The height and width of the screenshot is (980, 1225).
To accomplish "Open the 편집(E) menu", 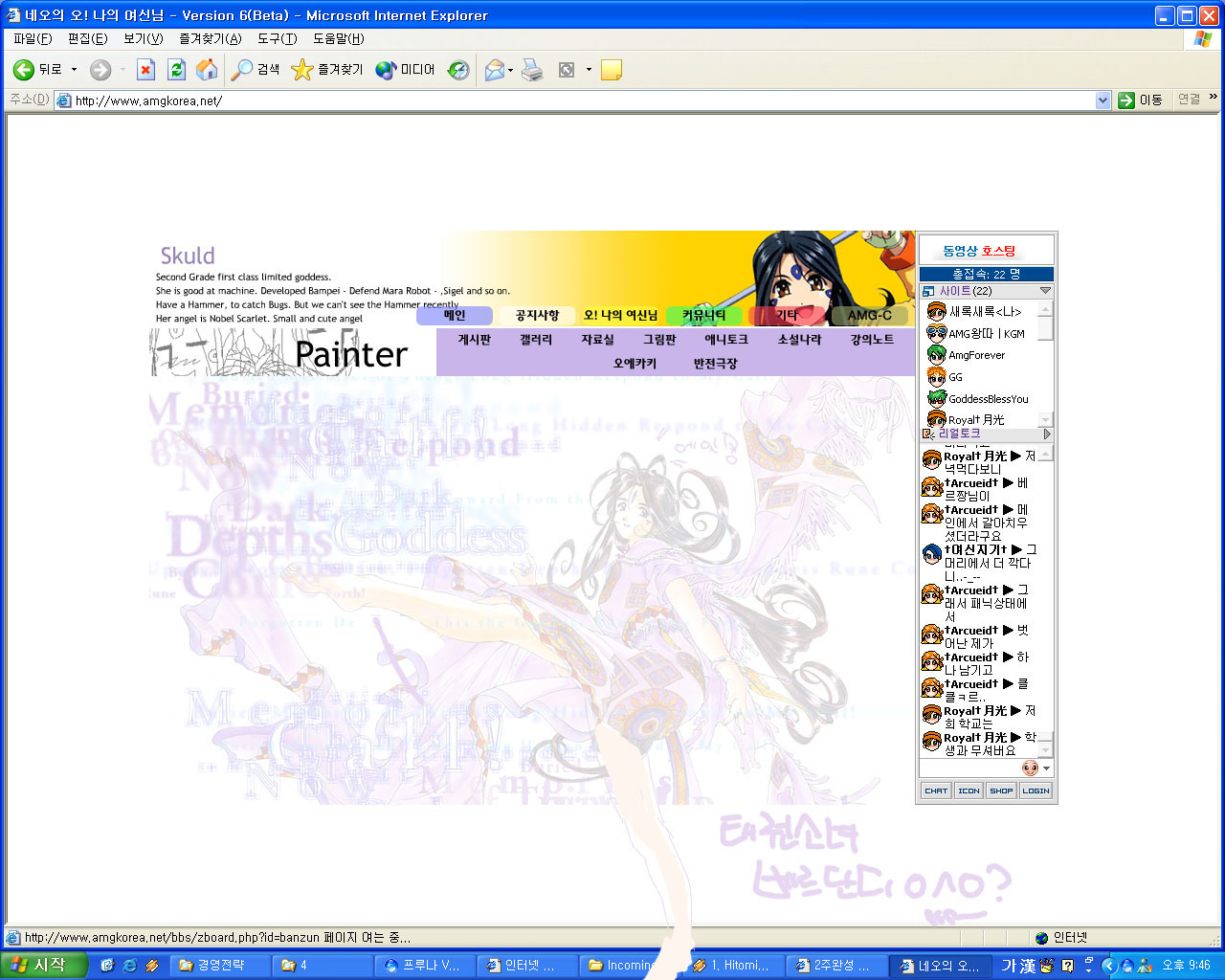I will click(88, 39).
